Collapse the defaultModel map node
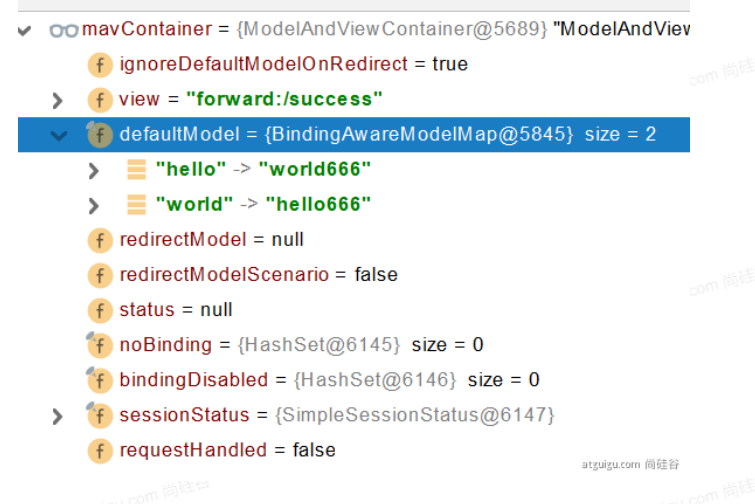755x504 pixels. (57, 135)
